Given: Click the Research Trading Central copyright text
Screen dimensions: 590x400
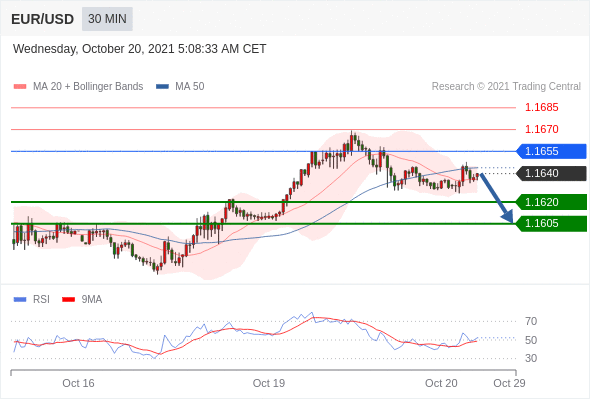Looking at the screenshot, I should coord(506,87).
